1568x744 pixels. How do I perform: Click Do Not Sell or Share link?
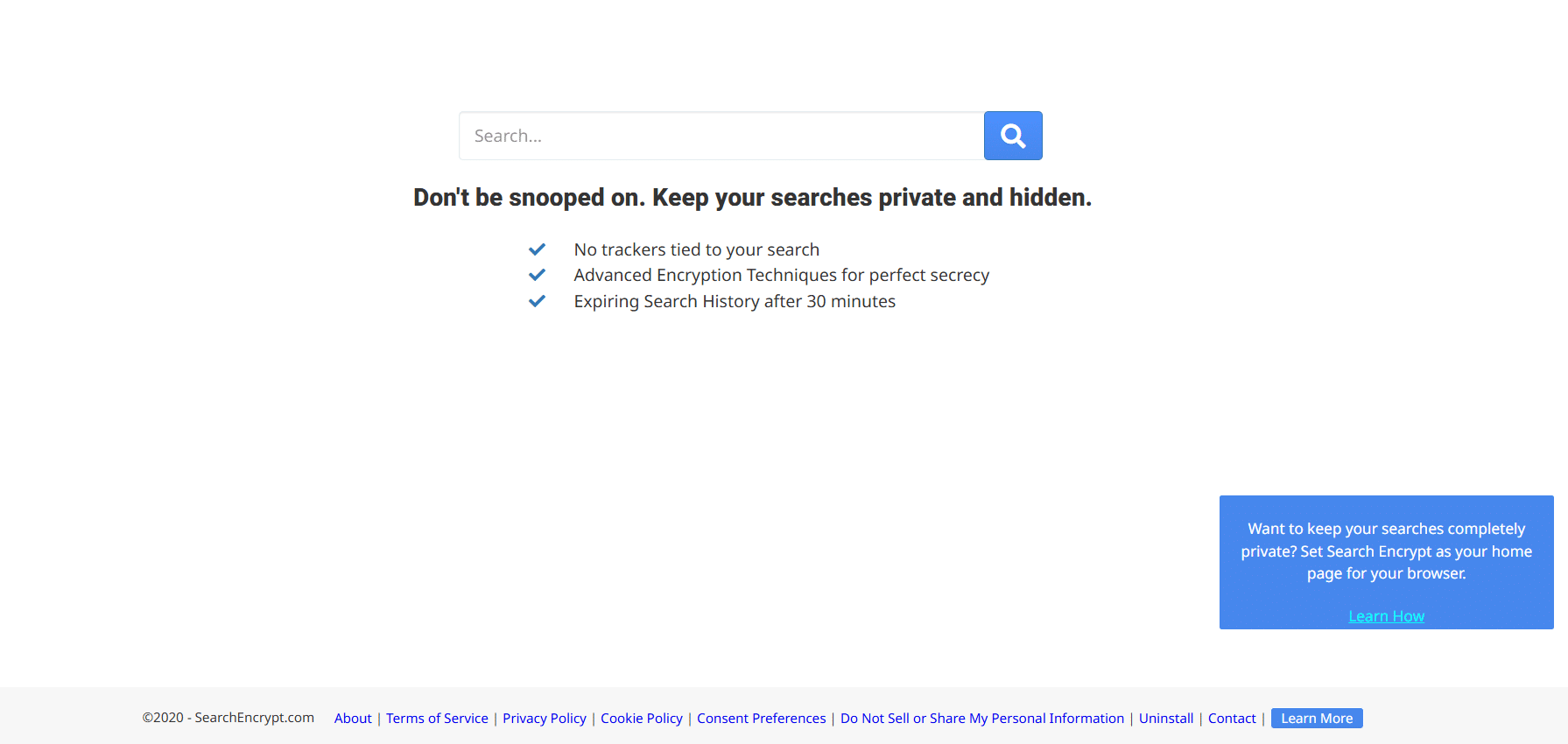[982, 719]
